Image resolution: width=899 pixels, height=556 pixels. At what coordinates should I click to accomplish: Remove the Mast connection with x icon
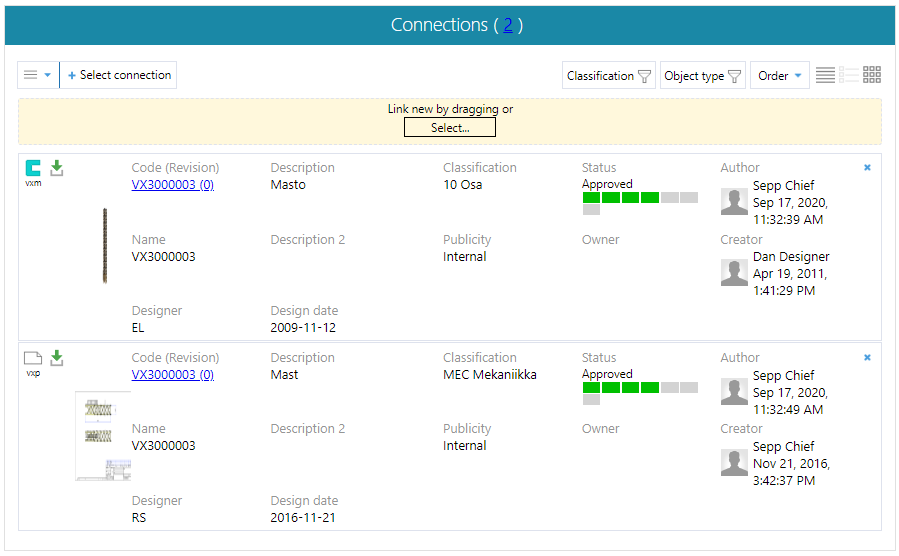(867, 358)
